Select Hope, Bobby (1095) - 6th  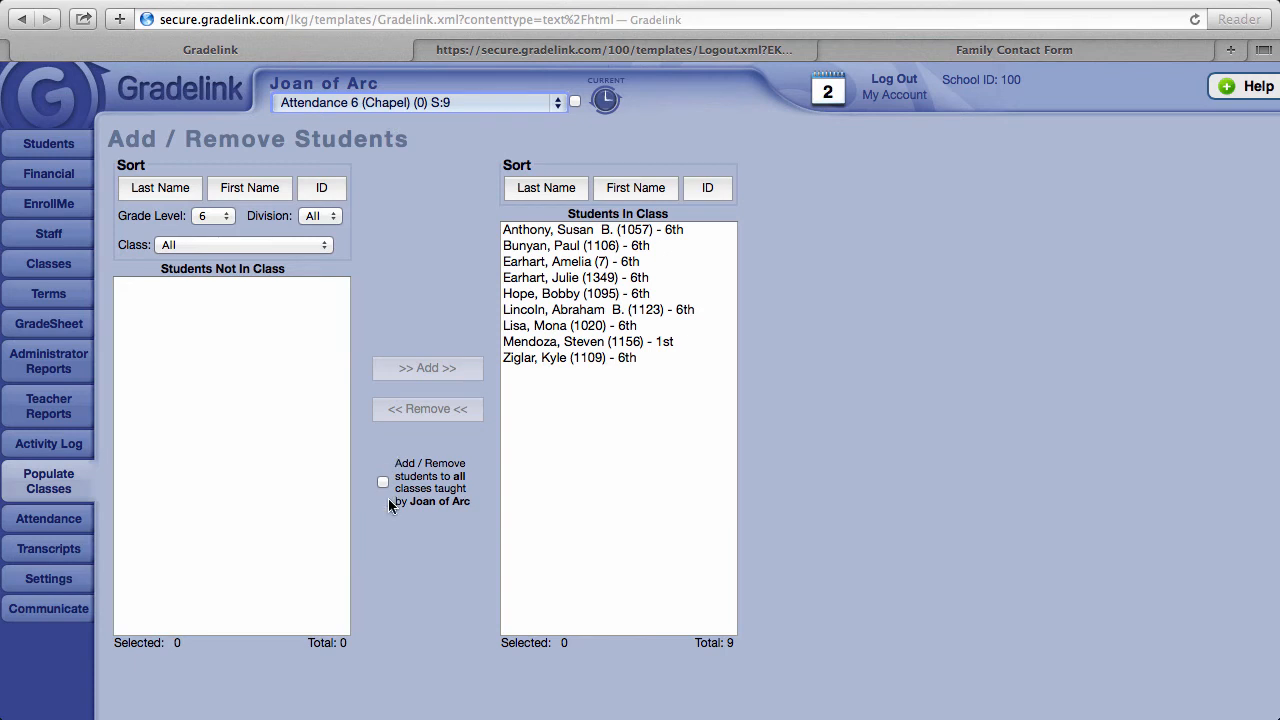[618, 294]
